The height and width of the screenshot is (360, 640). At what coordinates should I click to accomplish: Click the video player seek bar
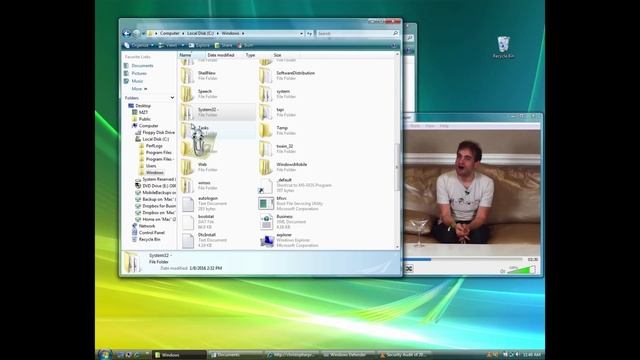tap(462, 259)
